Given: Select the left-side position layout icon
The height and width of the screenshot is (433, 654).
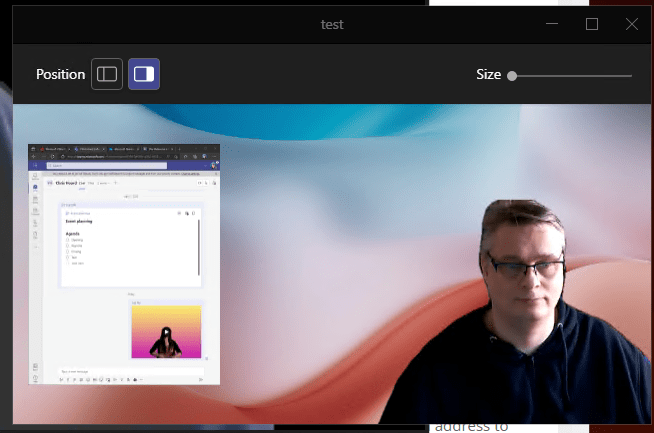Looking at the screenshot, I should [x=107, y=74].
